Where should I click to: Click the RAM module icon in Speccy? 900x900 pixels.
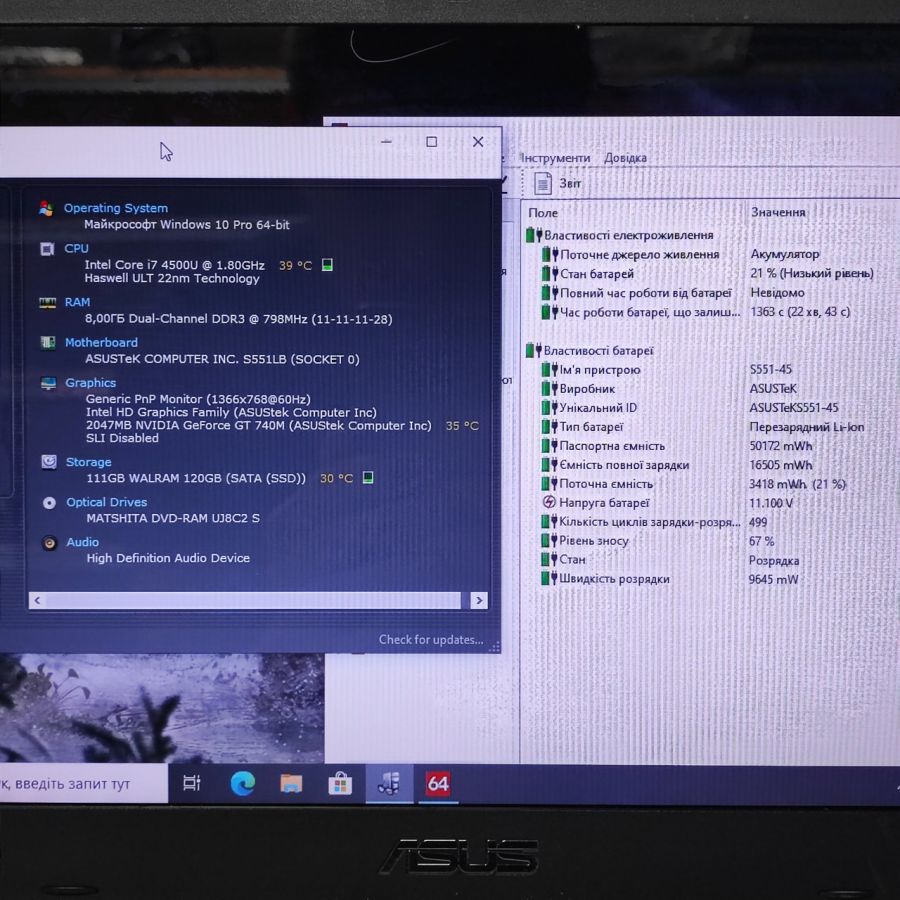coord(47,302)
